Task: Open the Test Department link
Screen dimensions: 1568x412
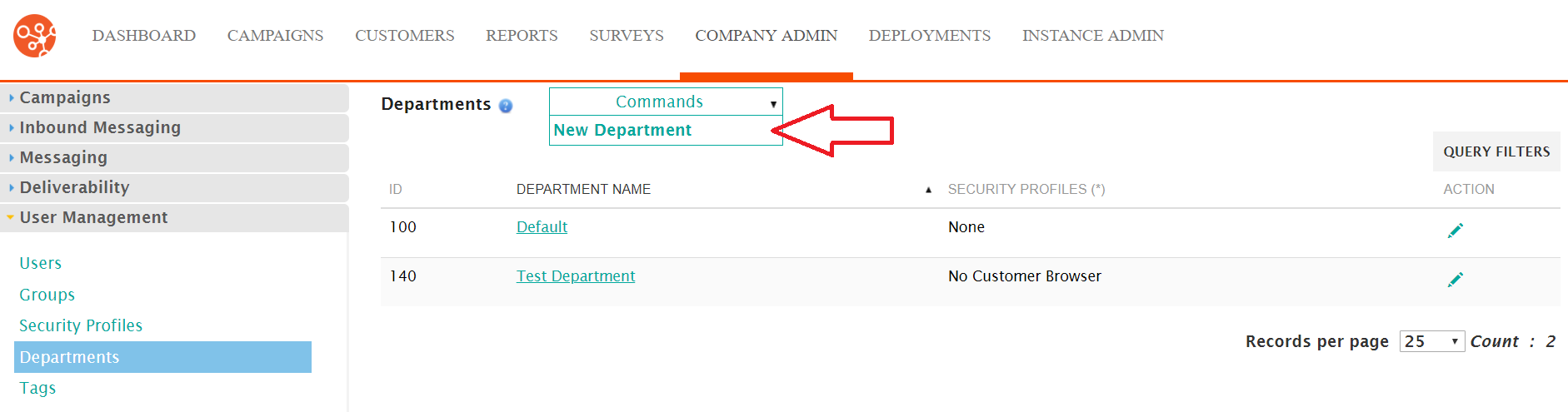Action: 576,276
